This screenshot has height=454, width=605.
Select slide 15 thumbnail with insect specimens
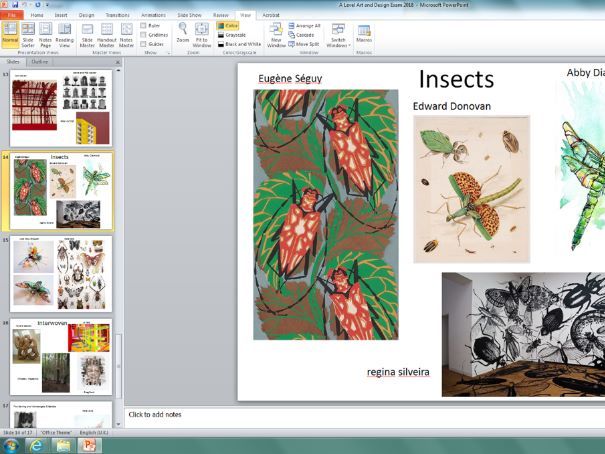(61, 273)
